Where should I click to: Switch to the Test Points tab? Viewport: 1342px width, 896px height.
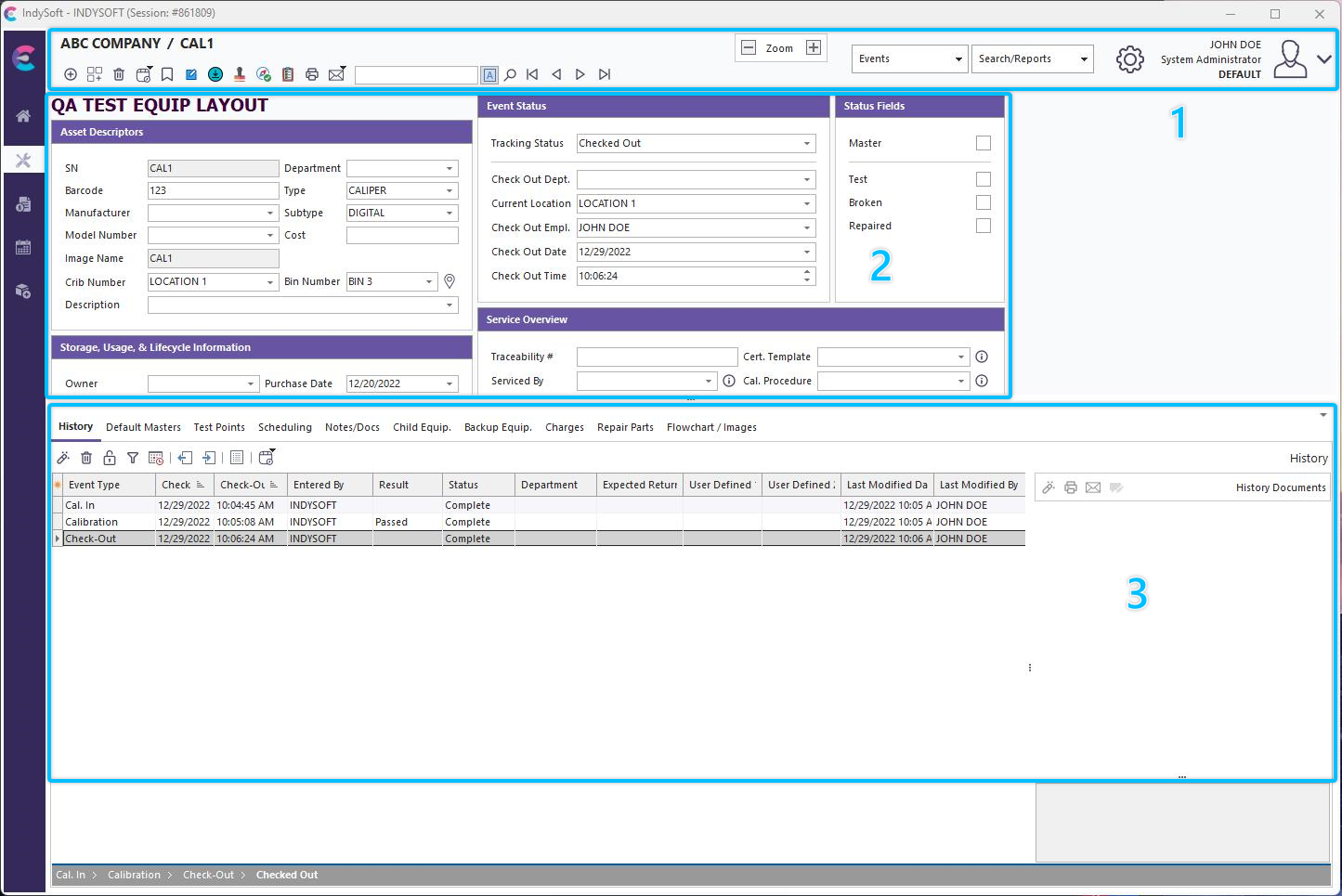pos(219,427)
